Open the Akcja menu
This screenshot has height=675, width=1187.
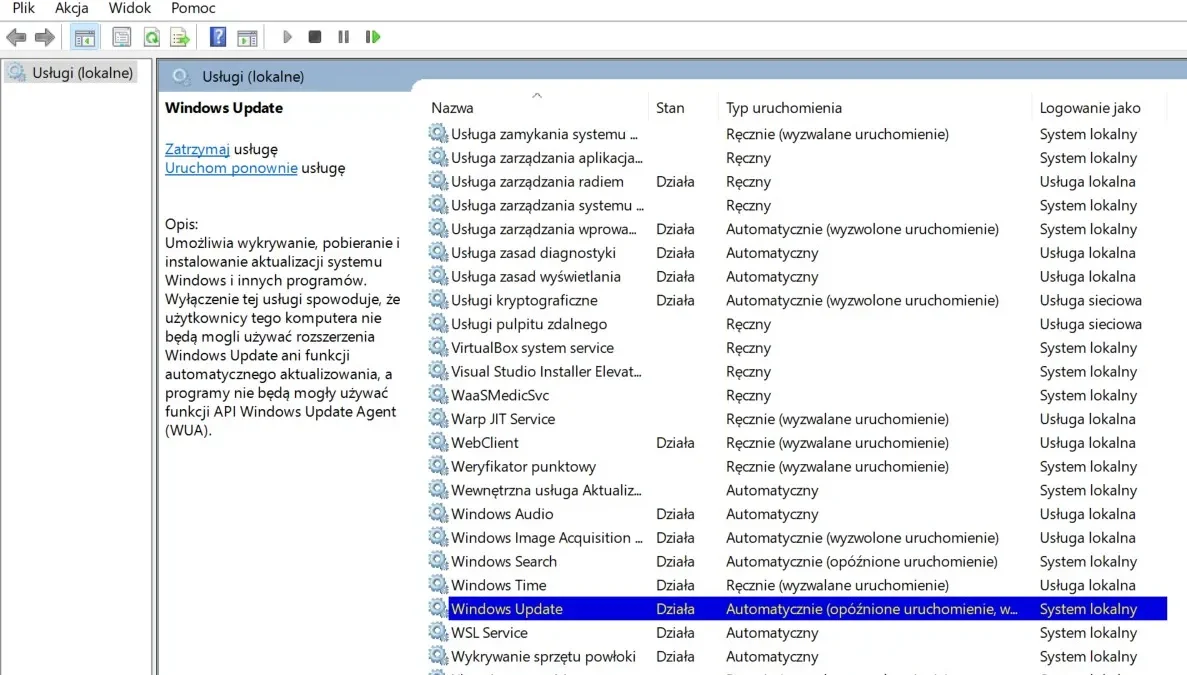71,8
